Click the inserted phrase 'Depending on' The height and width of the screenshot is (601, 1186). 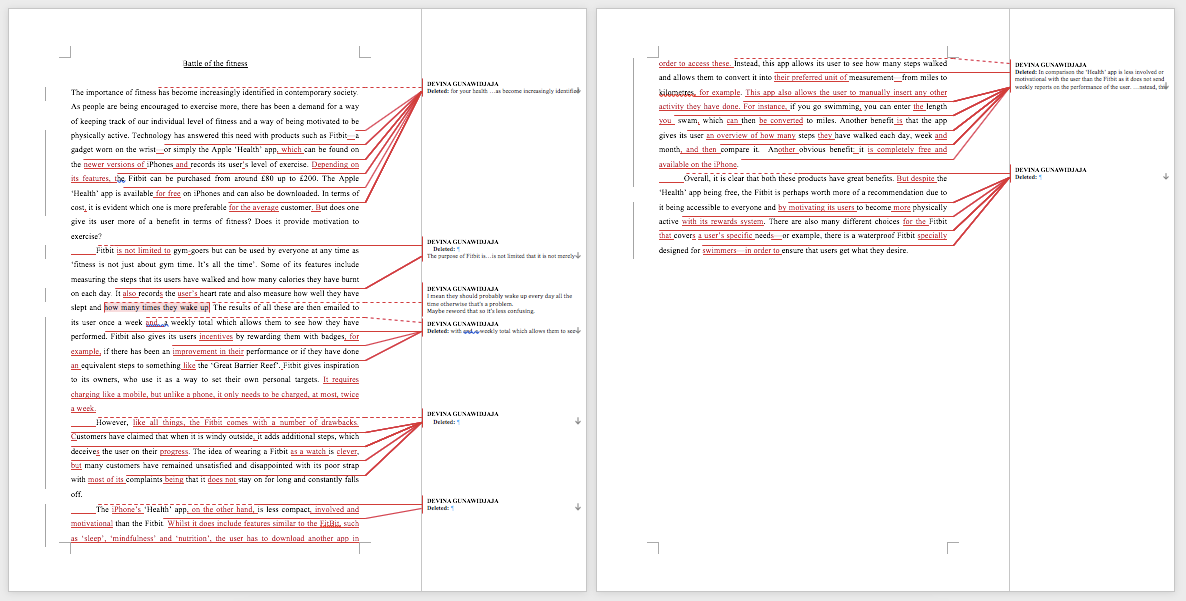(336, 164)
